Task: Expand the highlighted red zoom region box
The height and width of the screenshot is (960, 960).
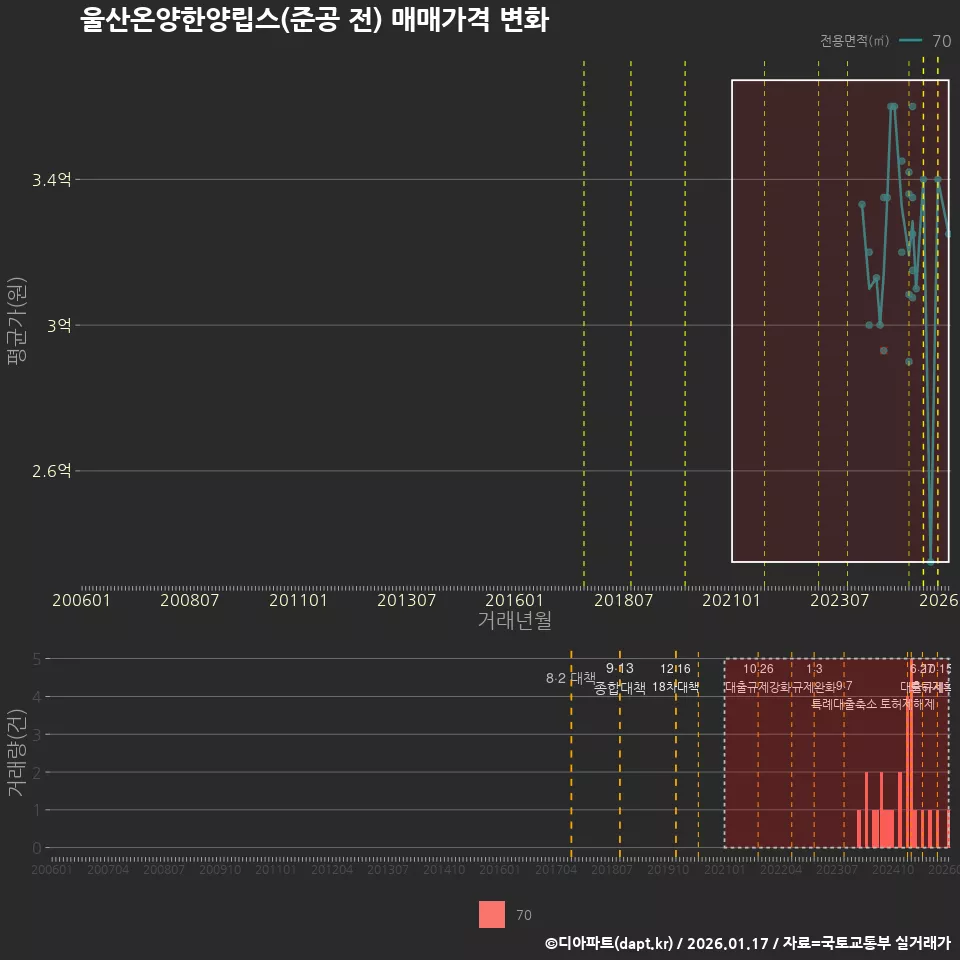Action: (840, 320)
